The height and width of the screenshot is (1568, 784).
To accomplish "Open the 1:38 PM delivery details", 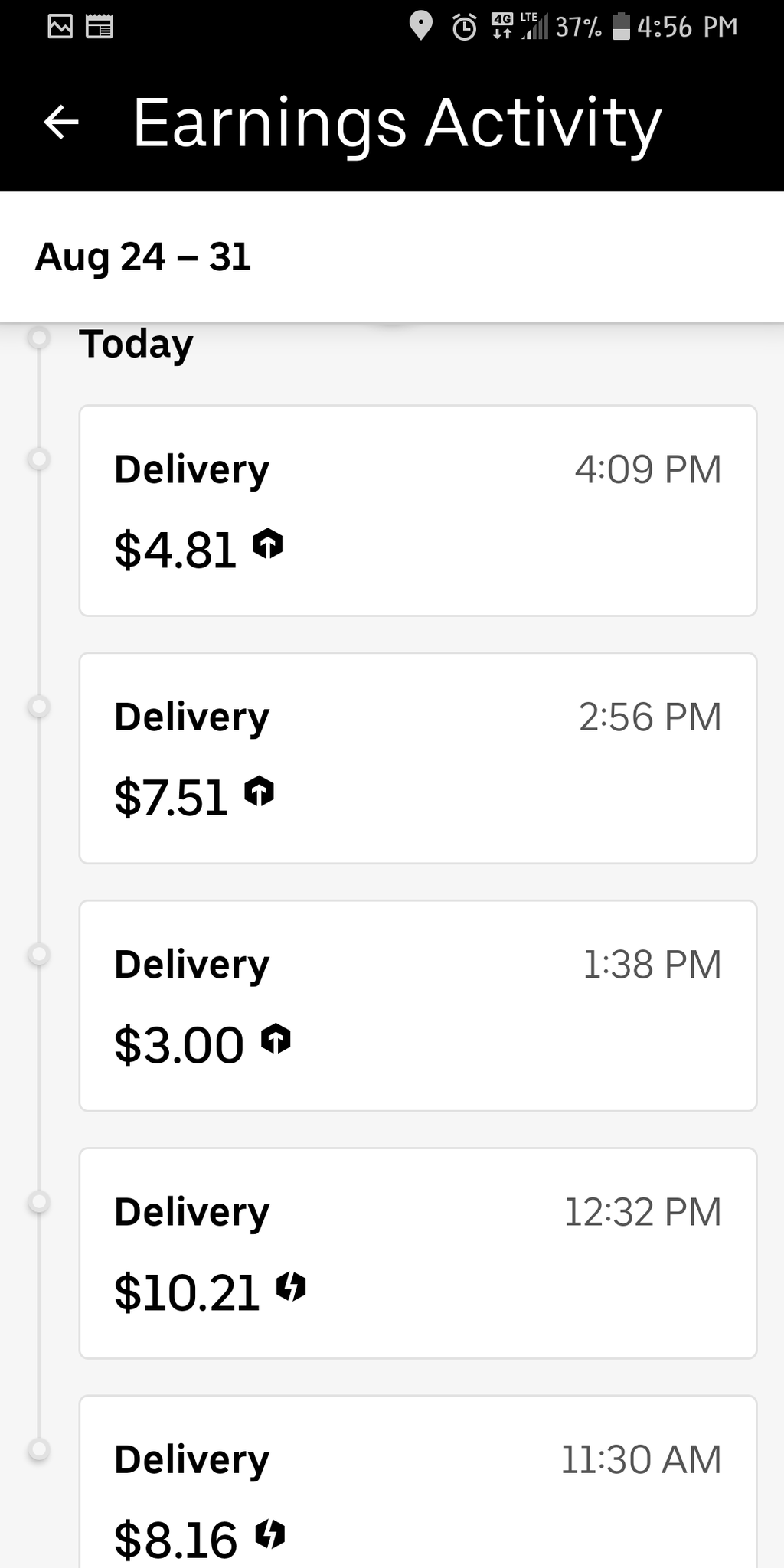I will pos(418,1006).
